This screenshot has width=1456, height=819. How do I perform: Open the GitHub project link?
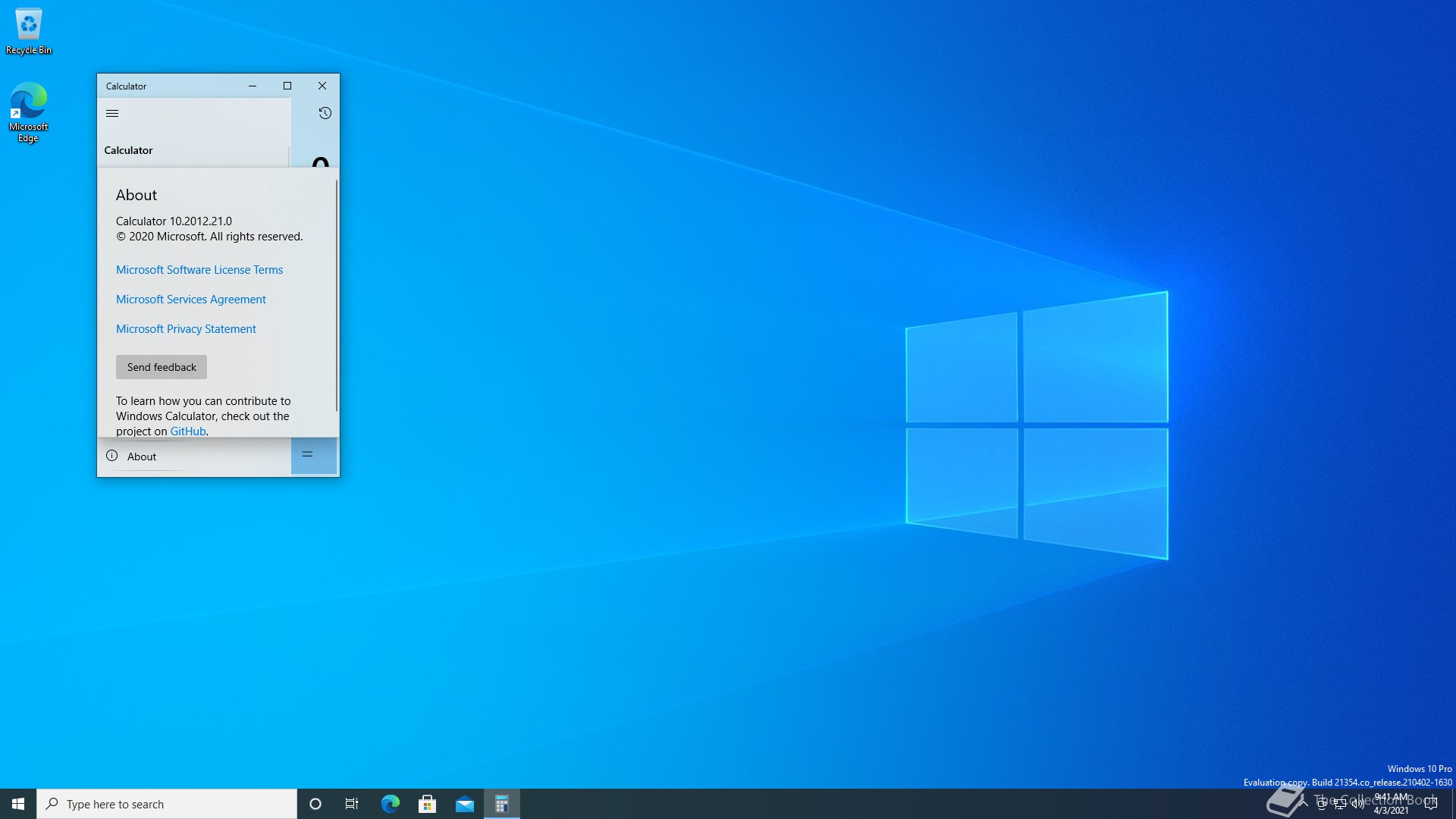[188, 431]
